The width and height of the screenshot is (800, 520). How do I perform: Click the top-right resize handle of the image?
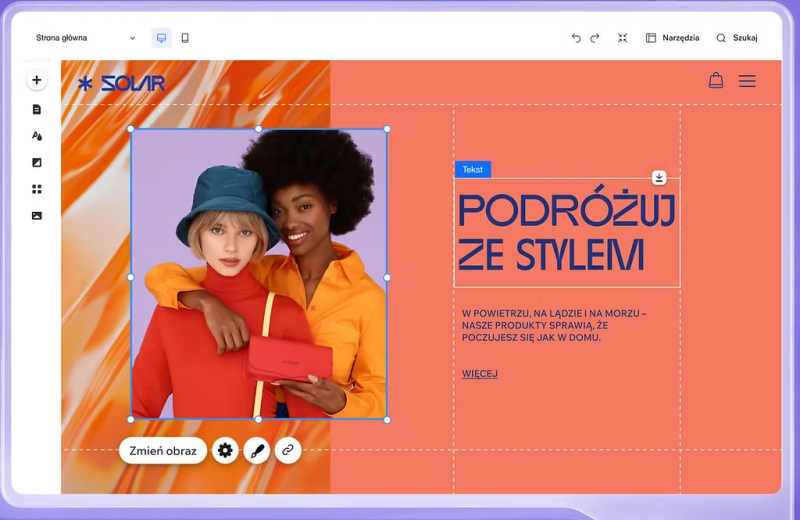(387, 129)
